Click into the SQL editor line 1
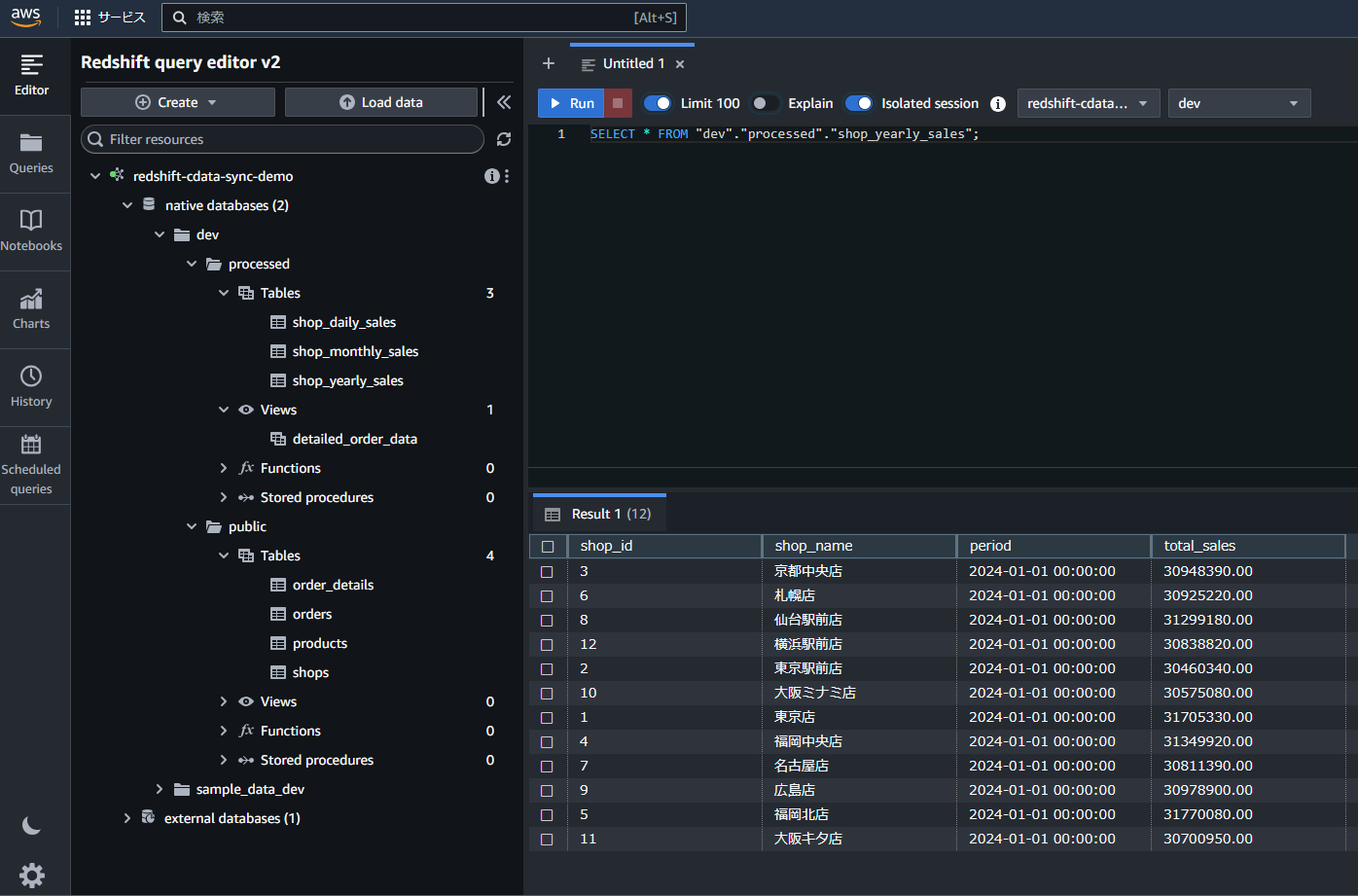The width and height of the screenshot is (1358, 896). 785,134
